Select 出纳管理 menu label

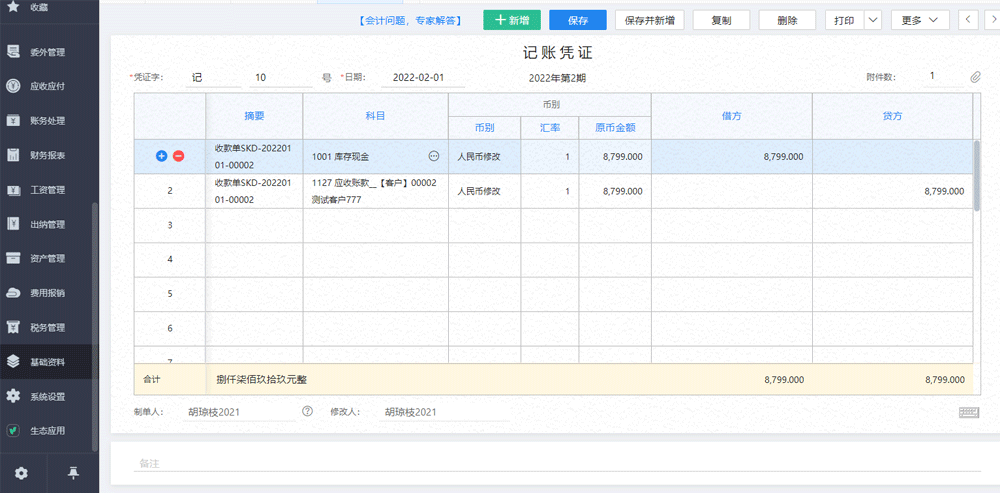coord(48,224)
